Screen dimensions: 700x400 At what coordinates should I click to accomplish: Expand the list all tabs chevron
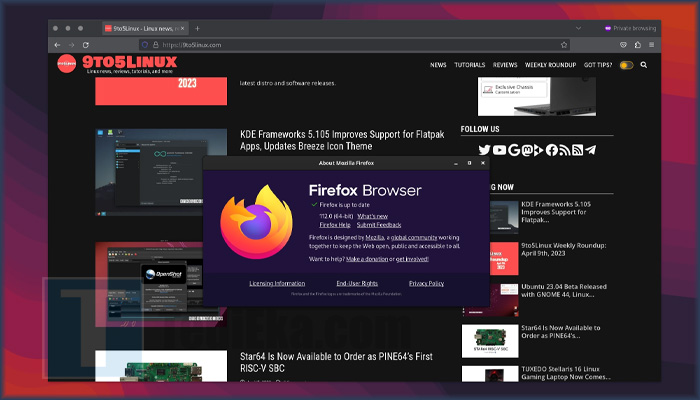pyautogui.click(x=578, y=29)
